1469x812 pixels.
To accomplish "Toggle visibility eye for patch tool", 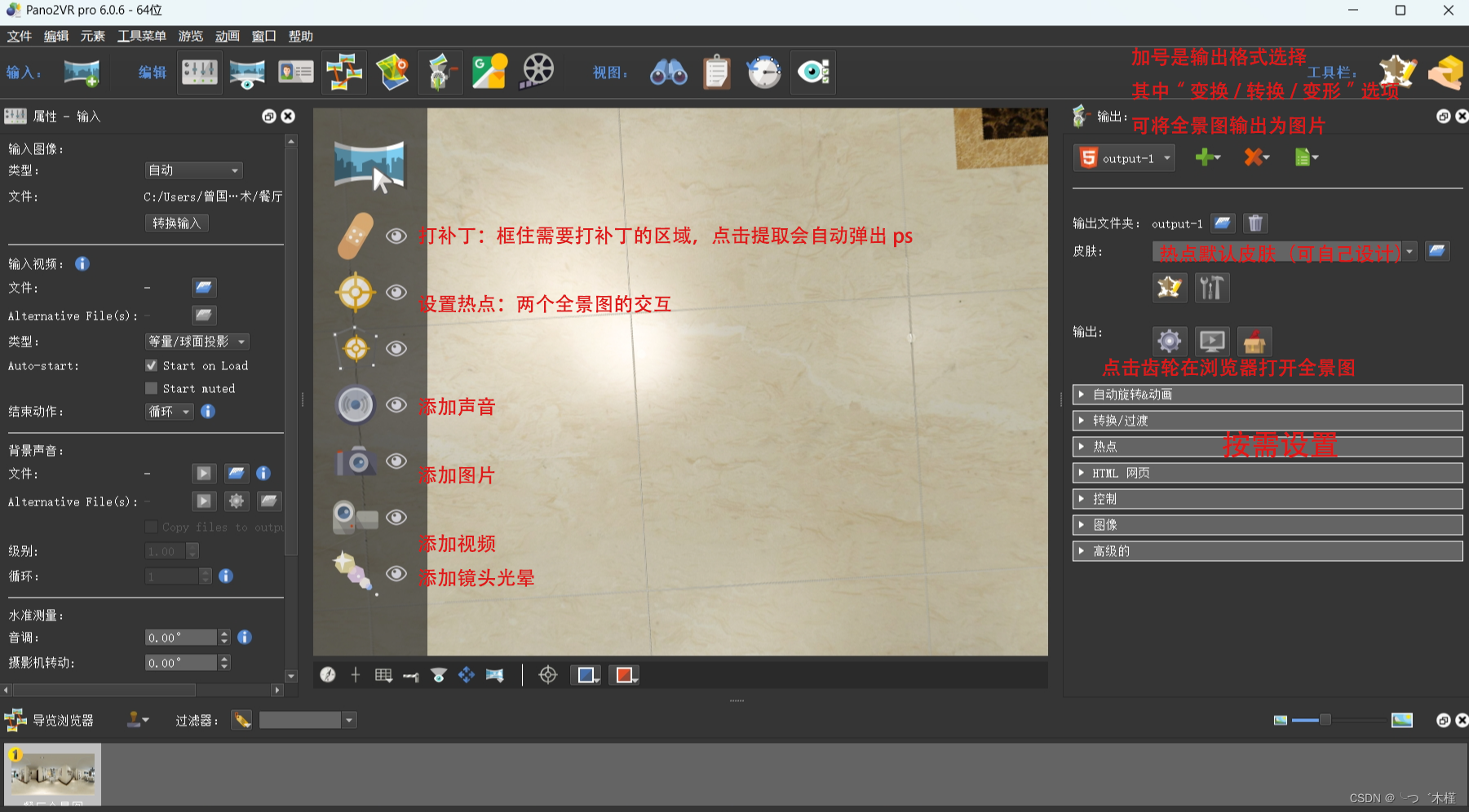I will pos(396,236).
